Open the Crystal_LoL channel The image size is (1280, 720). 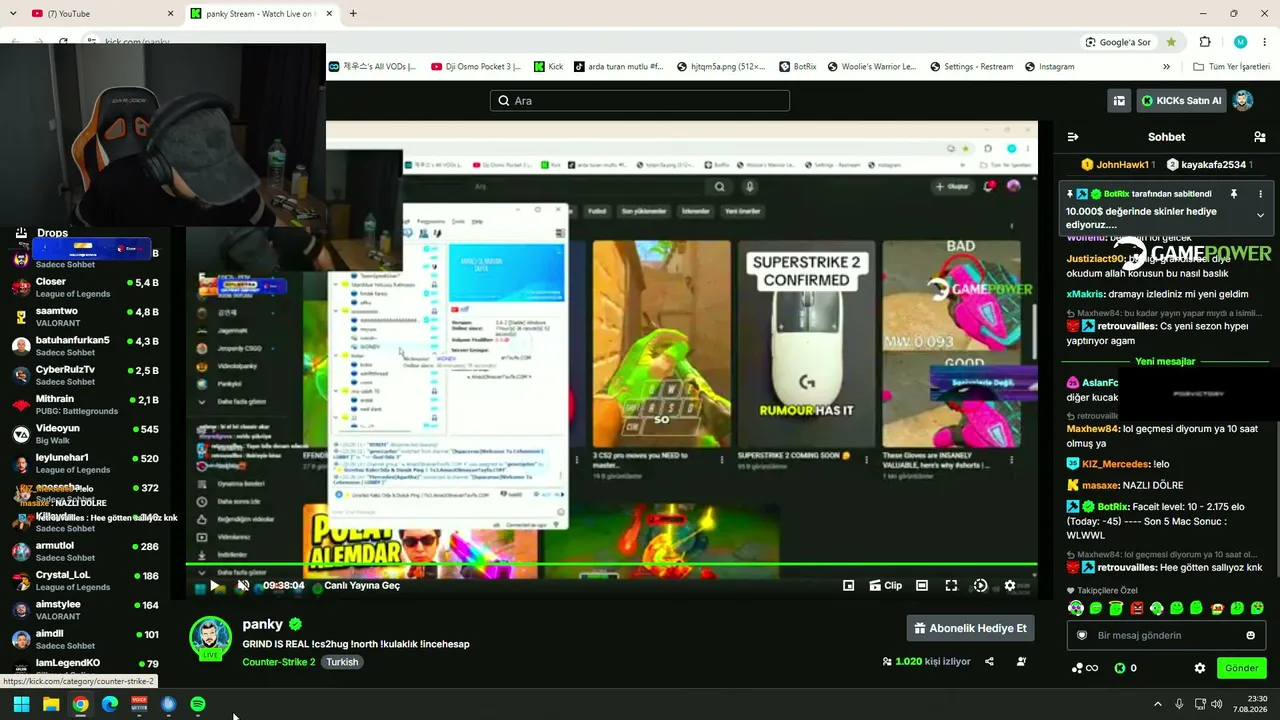point(85,580)
